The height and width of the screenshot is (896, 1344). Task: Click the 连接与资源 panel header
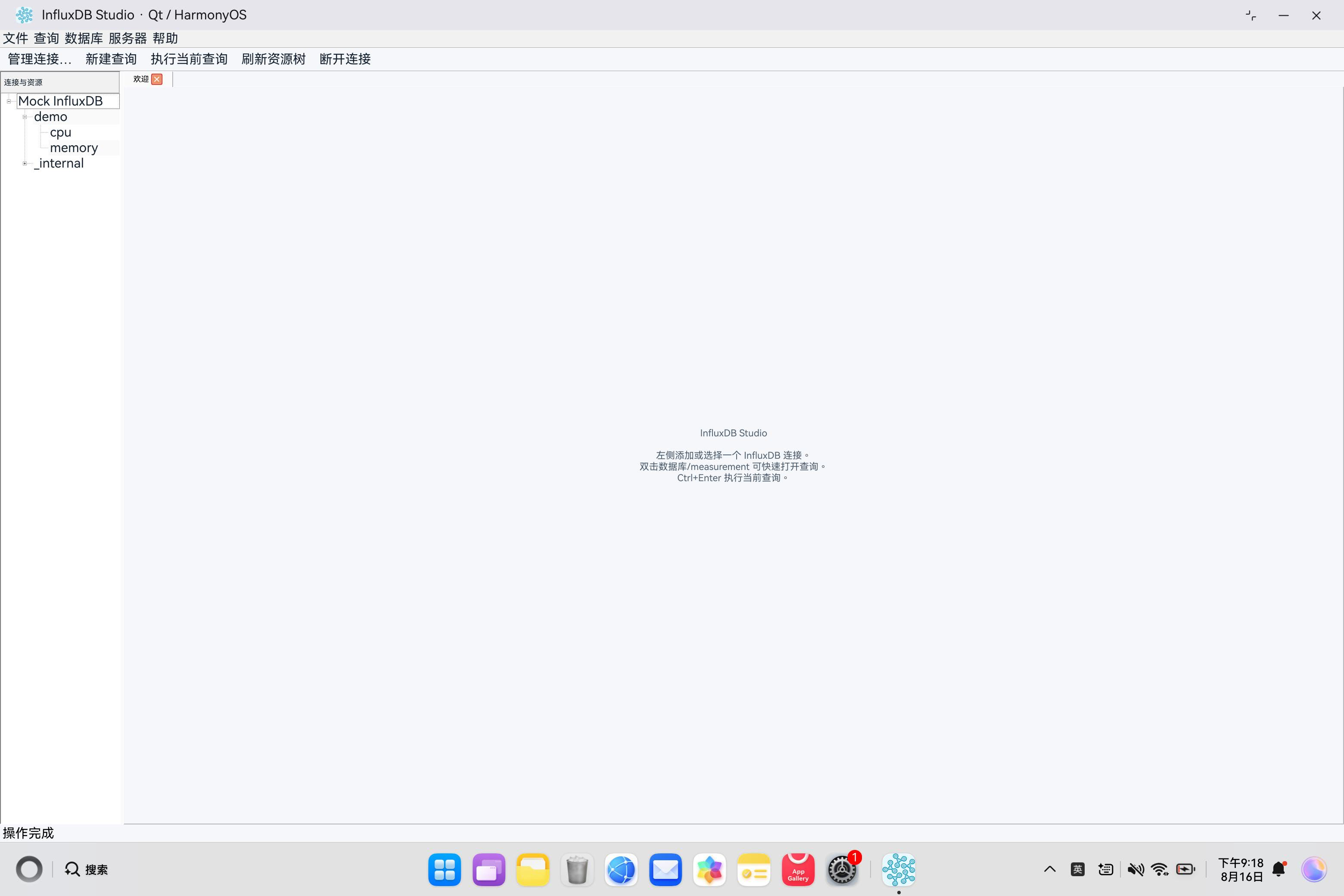pyautogui.click(x=60, y=82)
